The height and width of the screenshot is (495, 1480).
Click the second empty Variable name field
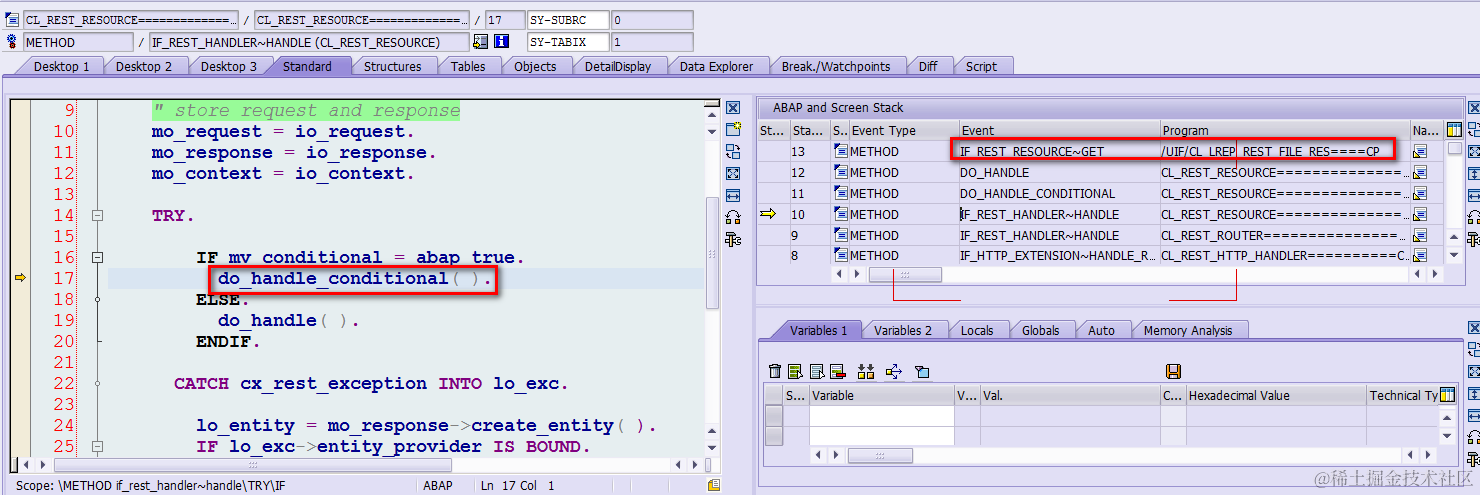tap(881, 436)
